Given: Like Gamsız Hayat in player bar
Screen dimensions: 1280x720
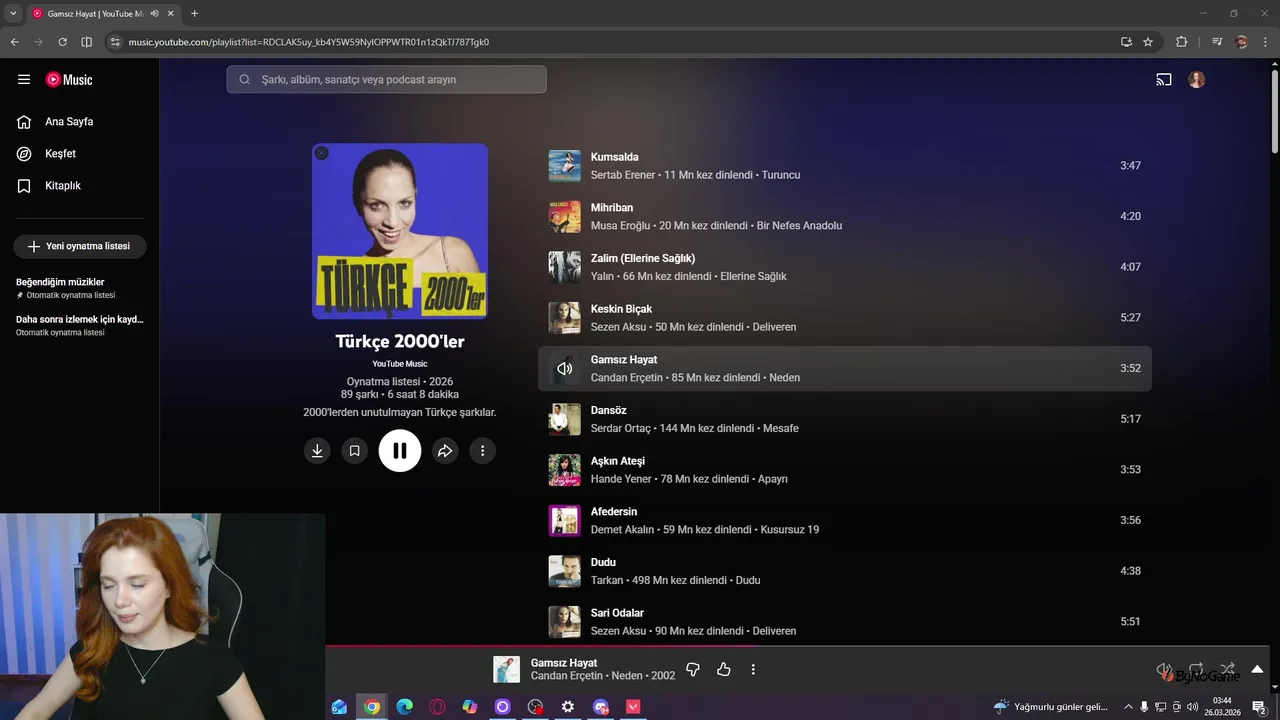Looking at the screenshot, I should [724, 669].
